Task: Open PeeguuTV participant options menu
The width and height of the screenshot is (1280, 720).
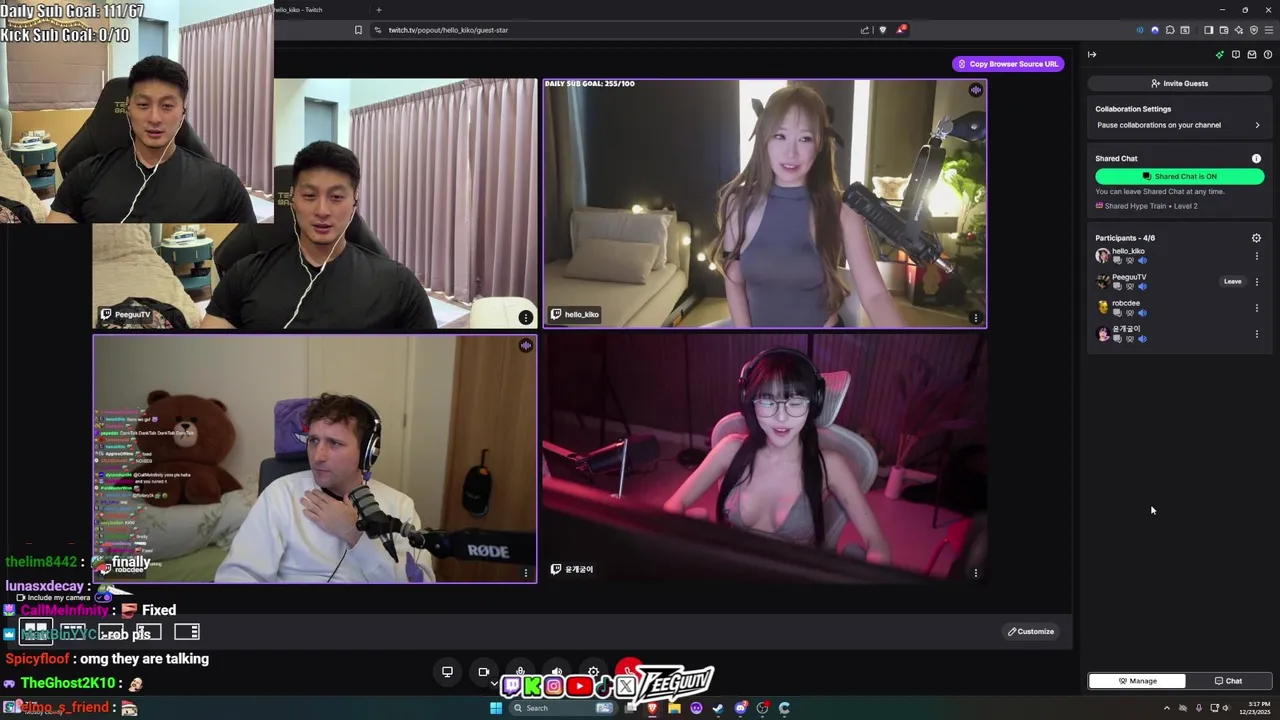Action: coord(1257,282)
